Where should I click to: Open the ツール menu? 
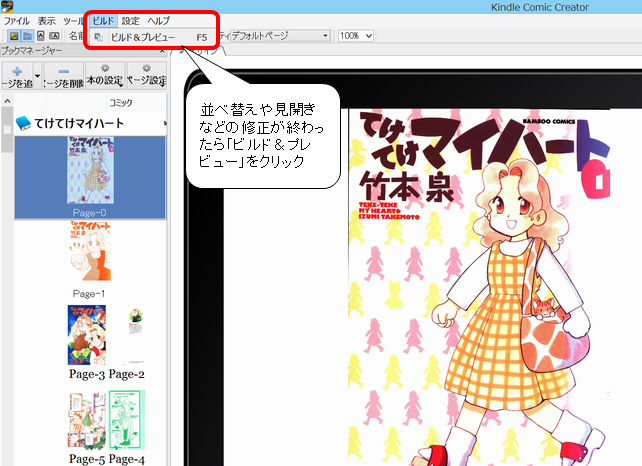[73, 21]
